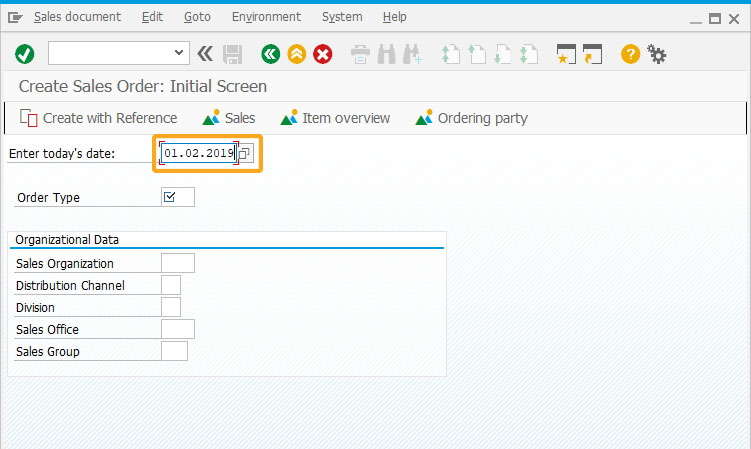Click the 'Sales Group' label

point(48,352)
